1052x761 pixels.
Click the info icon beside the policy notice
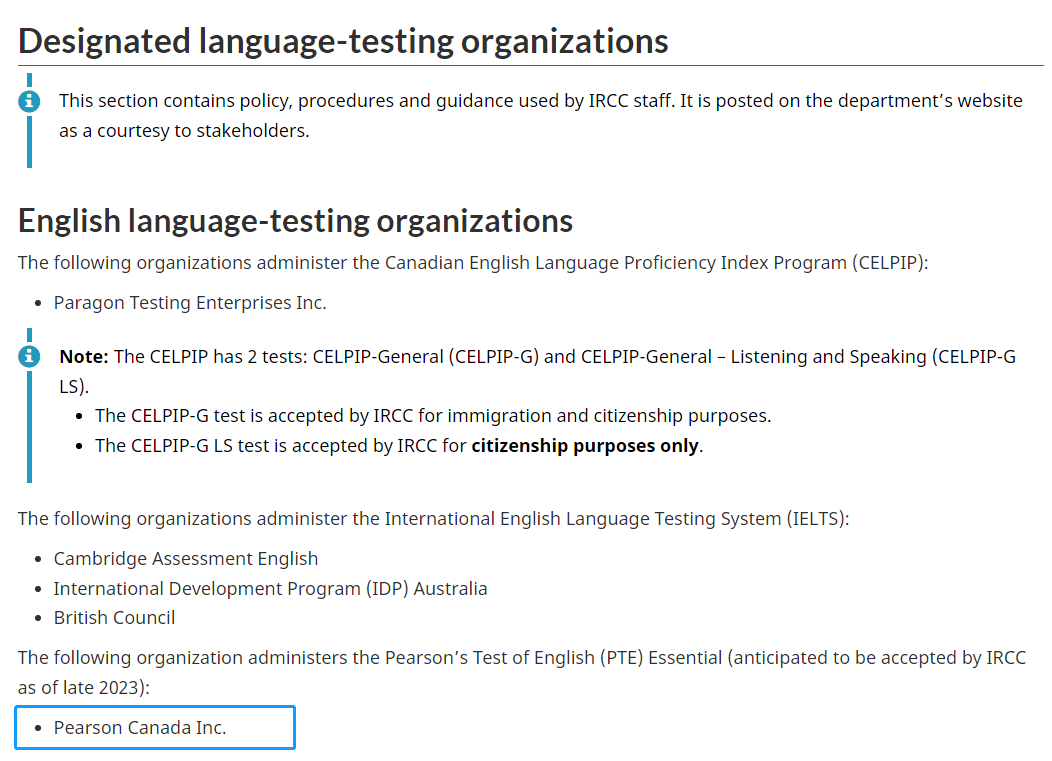30,100
